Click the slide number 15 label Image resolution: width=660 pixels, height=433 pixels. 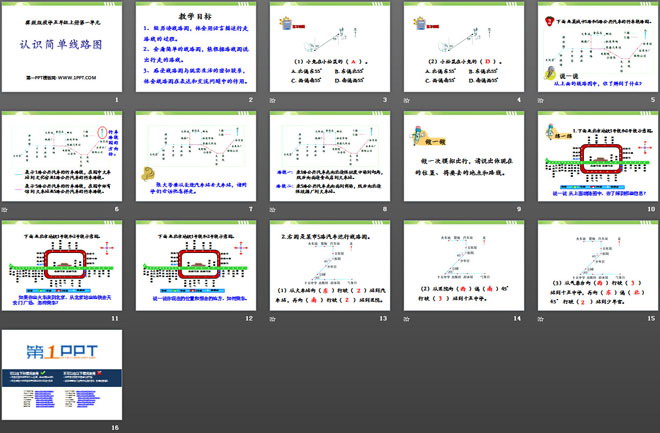pos(649,318)
